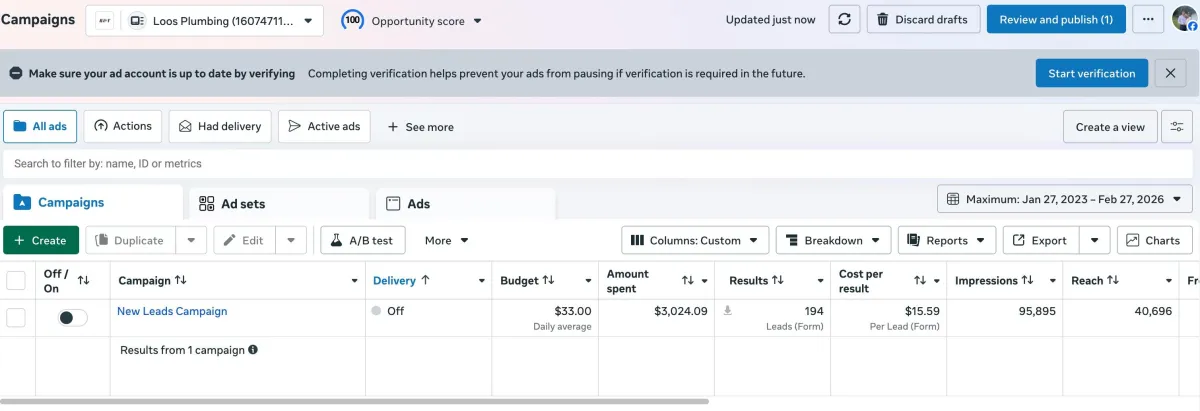Open the three-dots more options menu
Viewport: 1200px width, 411px height.
point(1146,20)
